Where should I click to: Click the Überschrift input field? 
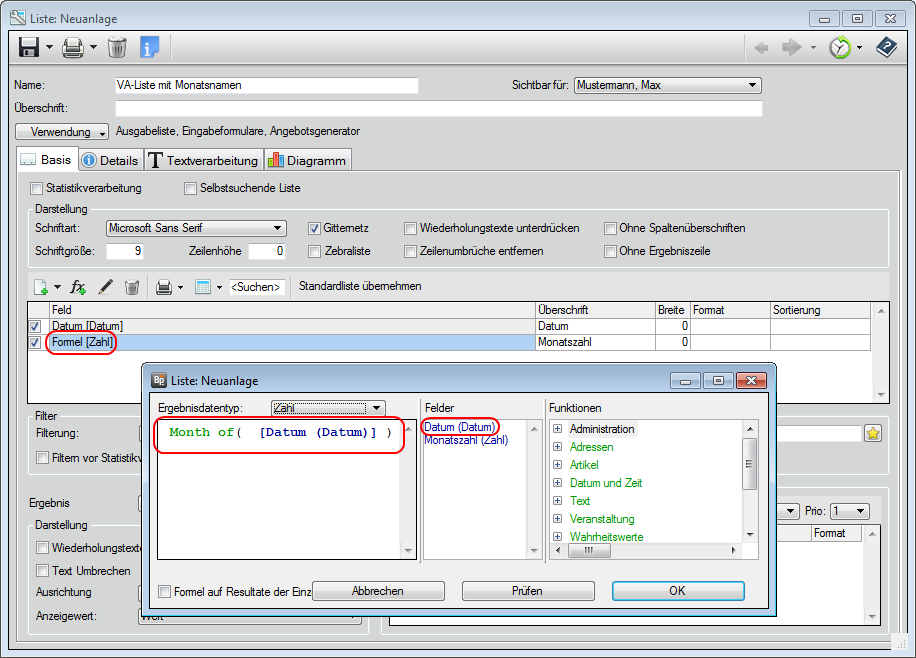tap(438, 108)
